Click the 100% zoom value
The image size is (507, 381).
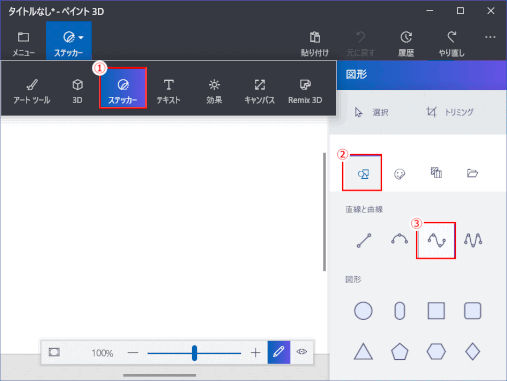tap(102, 353)
